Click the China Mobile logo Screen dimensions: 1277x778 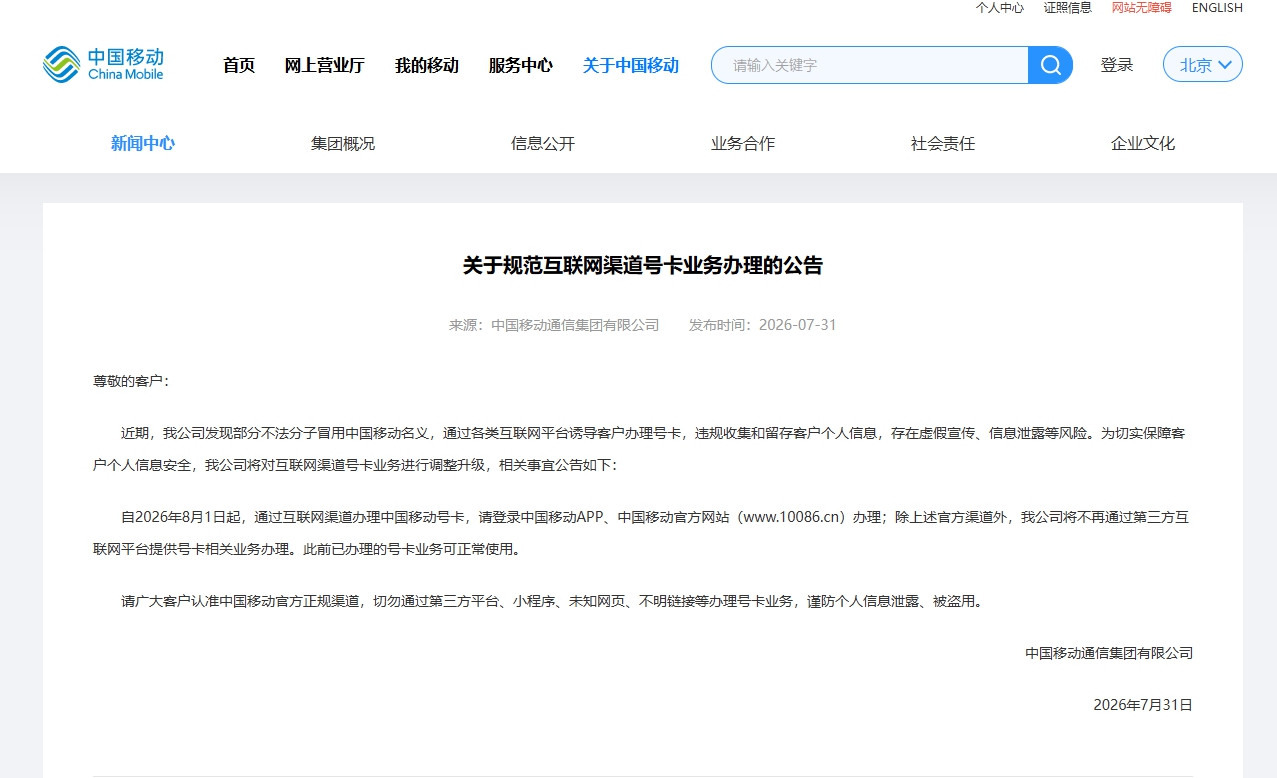[x=103, y=64]
